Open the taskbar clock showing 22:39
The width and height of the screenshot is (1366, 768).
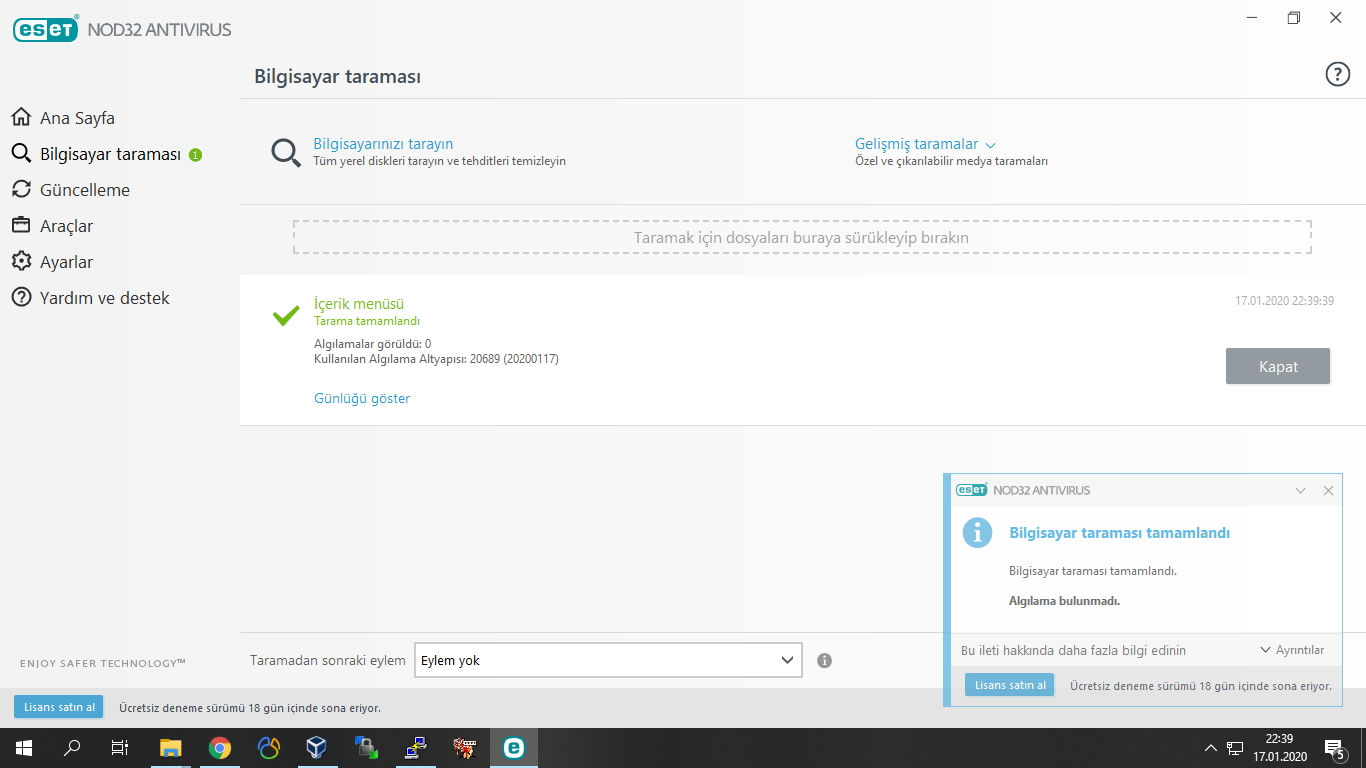pos(1280,748)
